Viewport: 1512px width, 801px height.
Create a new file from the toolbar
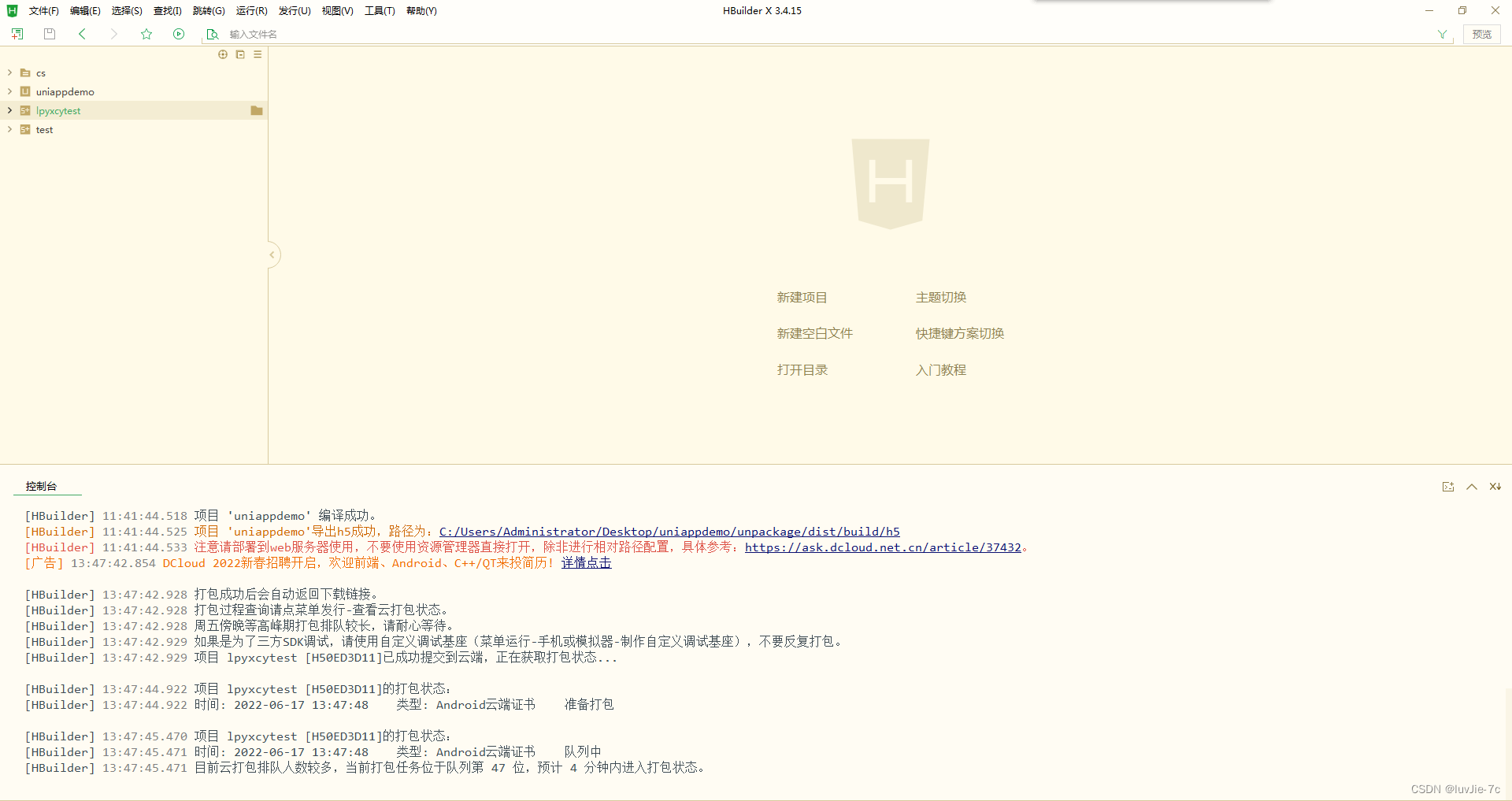click(x=17, y=34)
